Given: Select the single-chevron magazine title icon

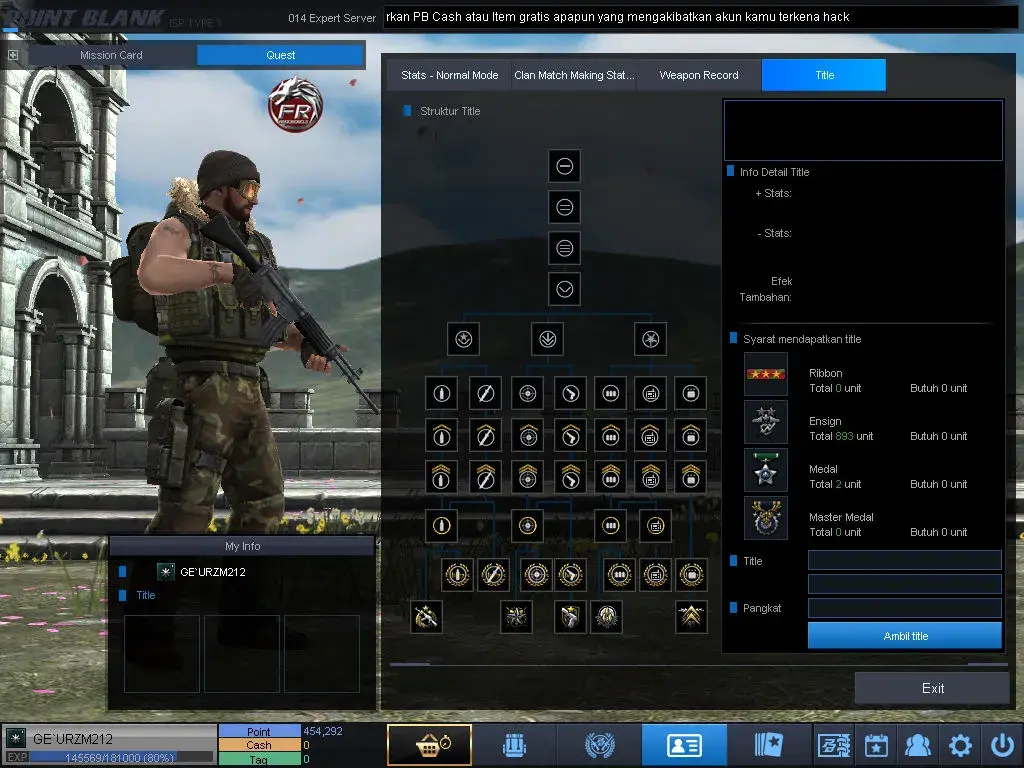Looking at the screenshot, I should (x=611, y=436).
